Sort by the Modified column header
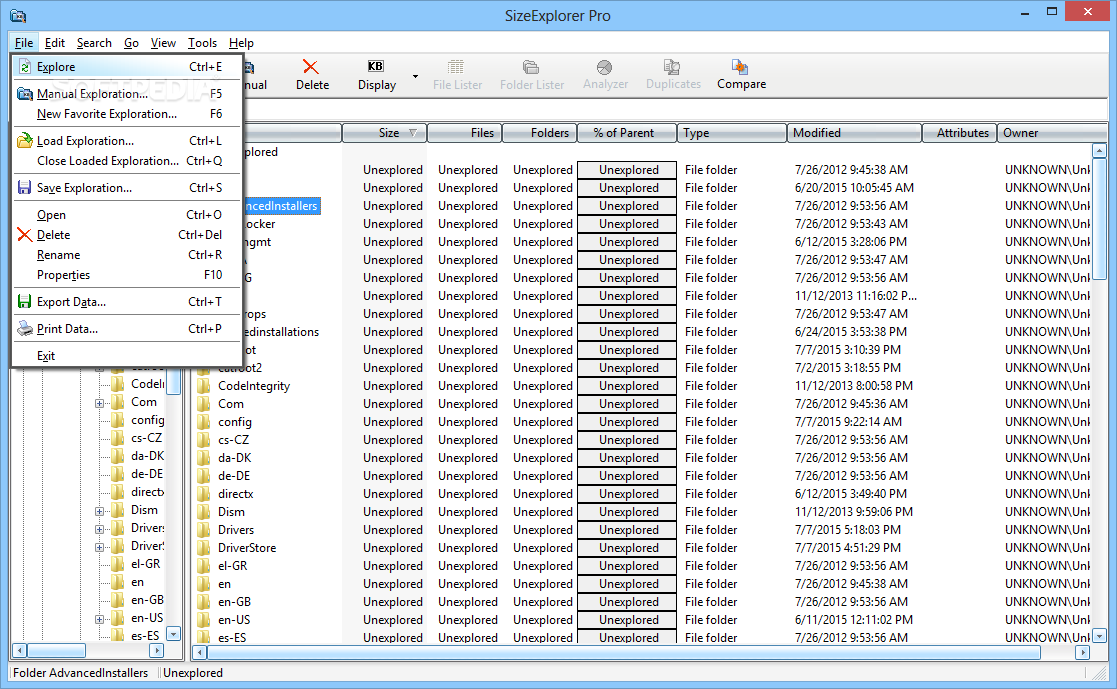Screen dimensions: 1117x689 point(854,133)
